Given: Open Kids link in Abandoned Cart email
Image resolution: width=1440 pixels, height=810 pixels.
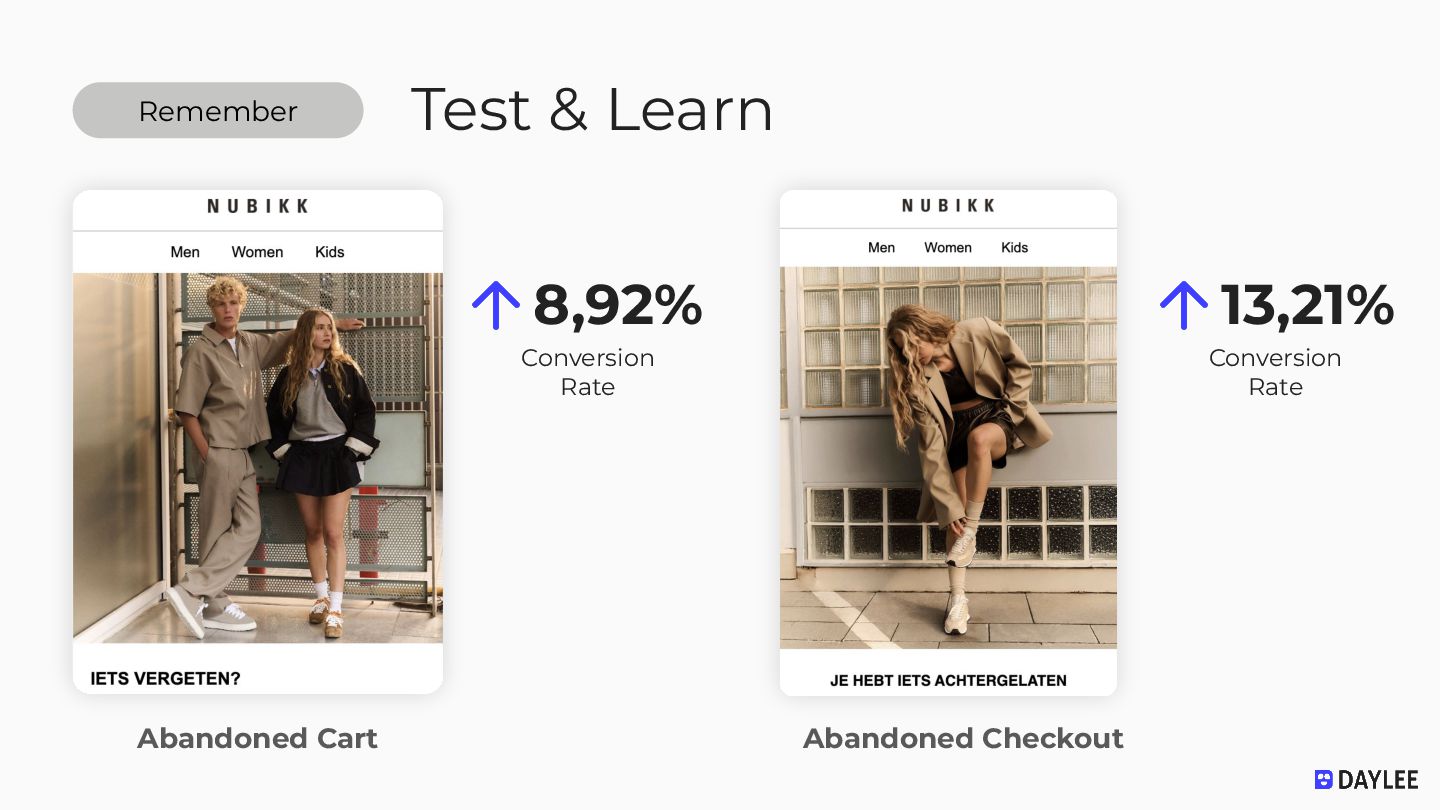Looking at the screenshot, I should (330, 252).
